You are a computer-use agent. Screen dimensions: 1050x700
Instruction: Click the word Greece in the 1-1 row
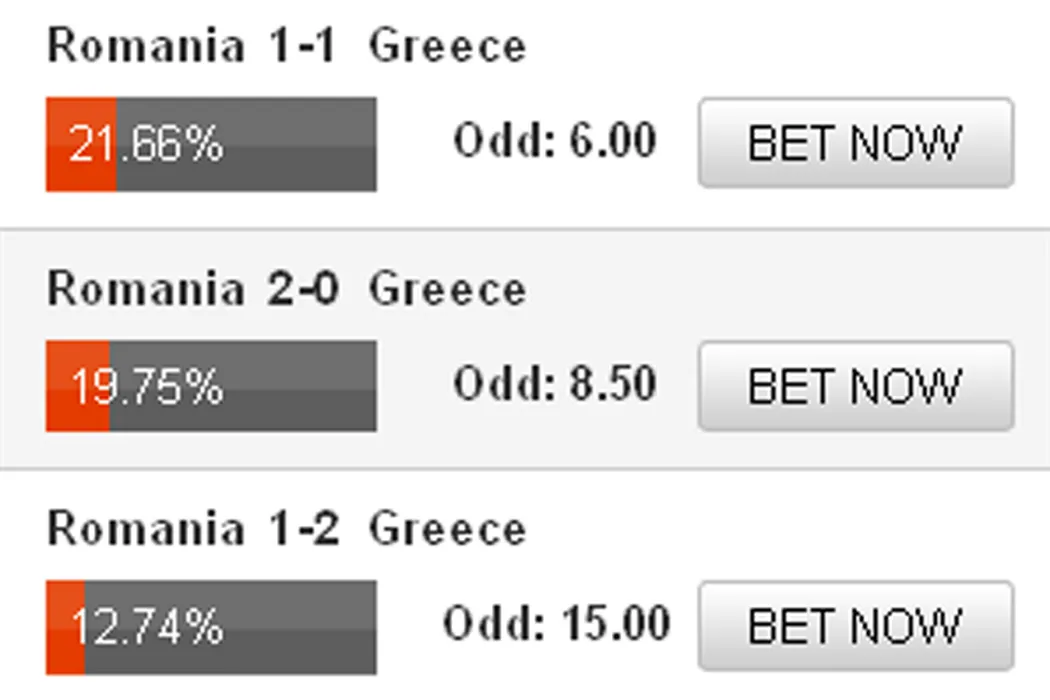tap(447, 47)
